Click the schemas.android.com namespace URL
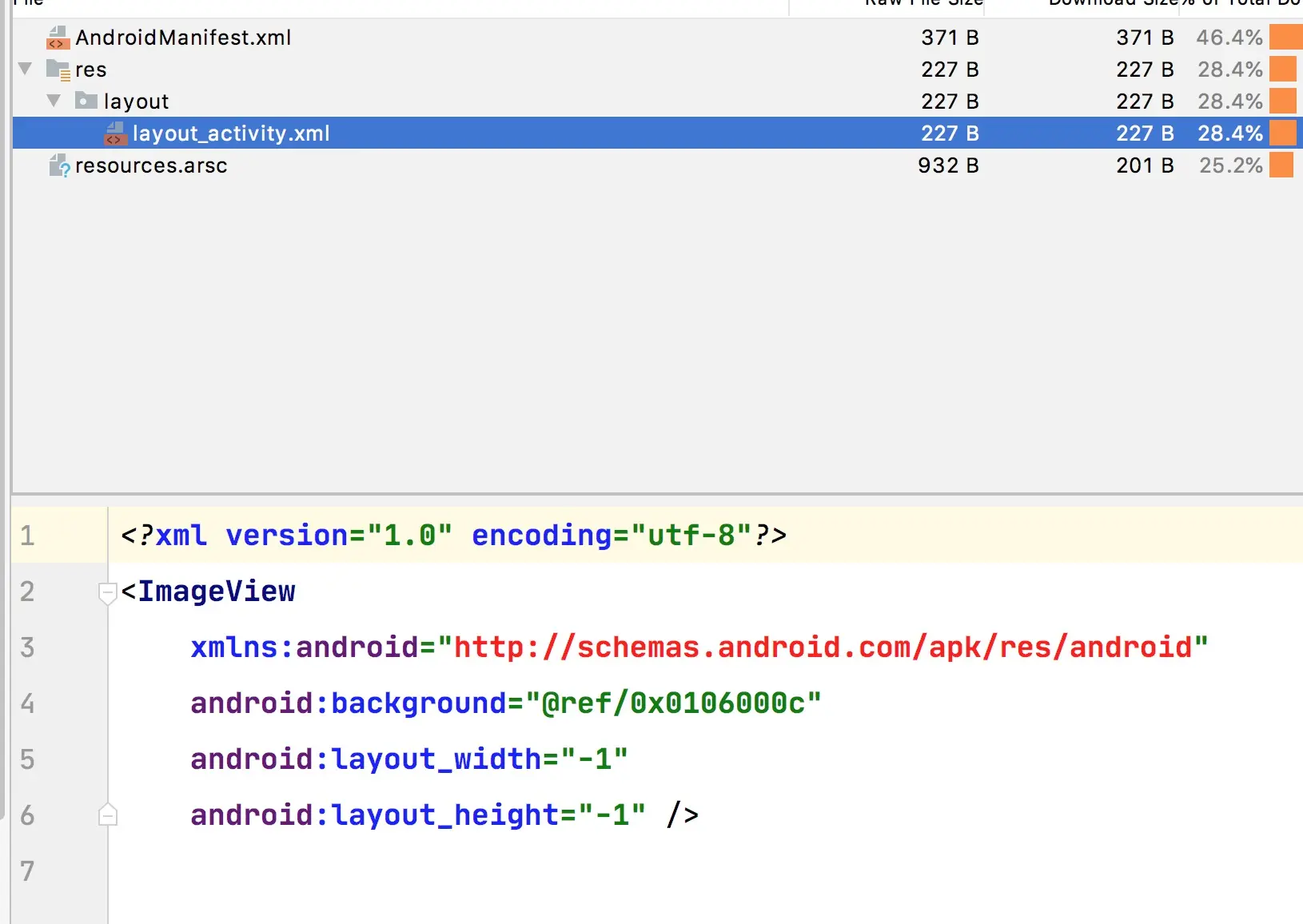 click(823, 647)
